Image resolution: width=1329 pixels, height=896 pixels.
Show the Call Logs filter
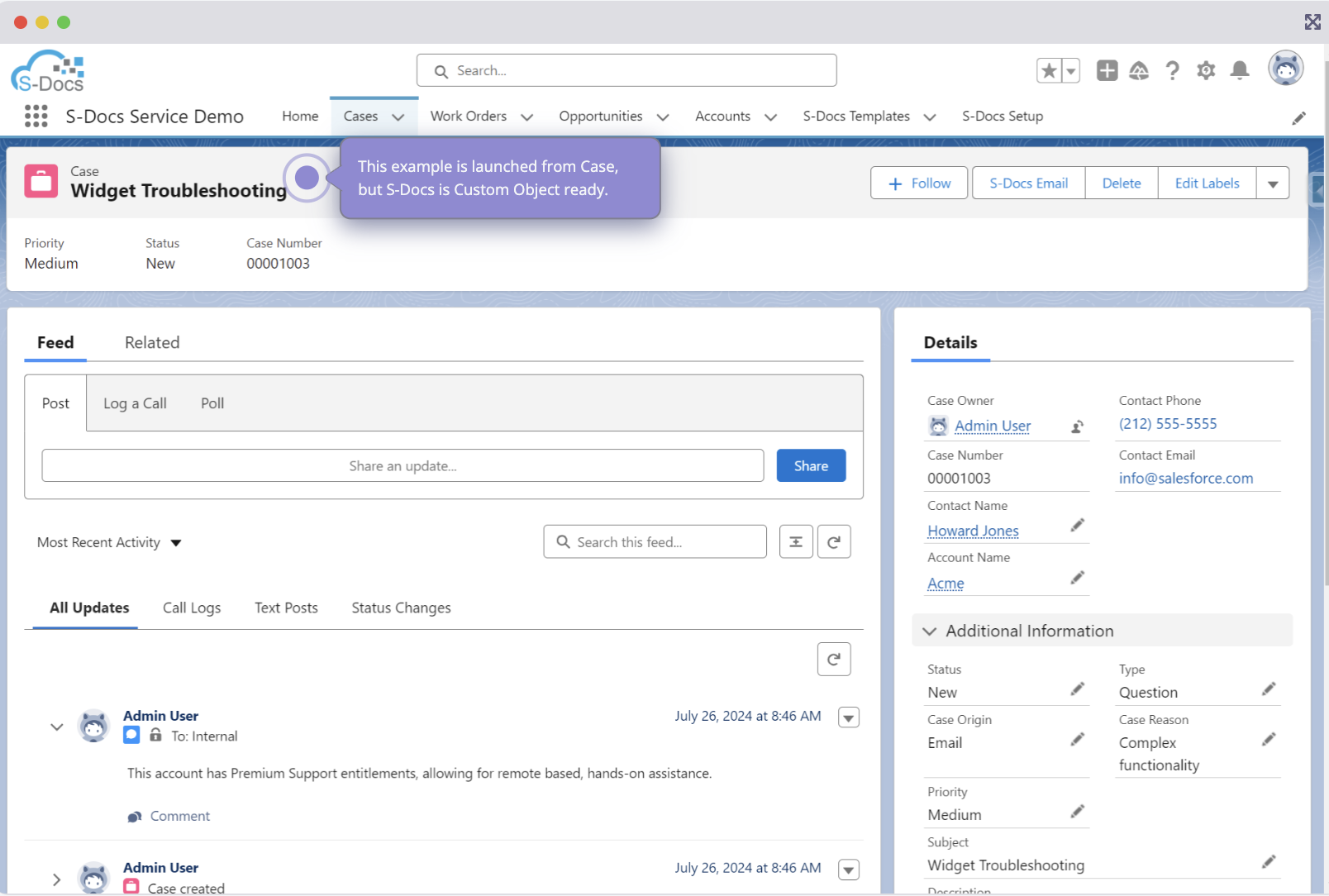point(192,608)
